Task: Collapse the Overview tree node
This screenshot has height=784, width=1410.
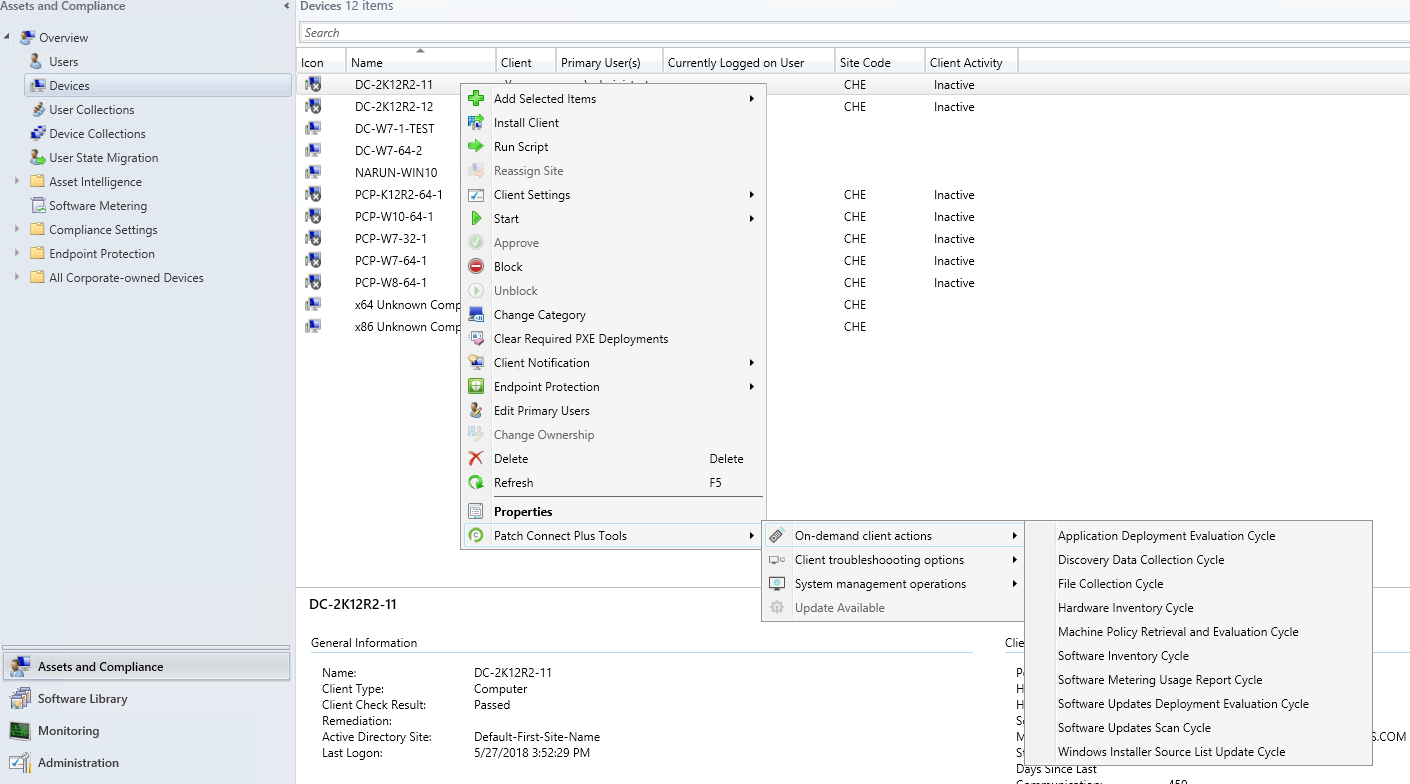Action: [x=8, y=38]
